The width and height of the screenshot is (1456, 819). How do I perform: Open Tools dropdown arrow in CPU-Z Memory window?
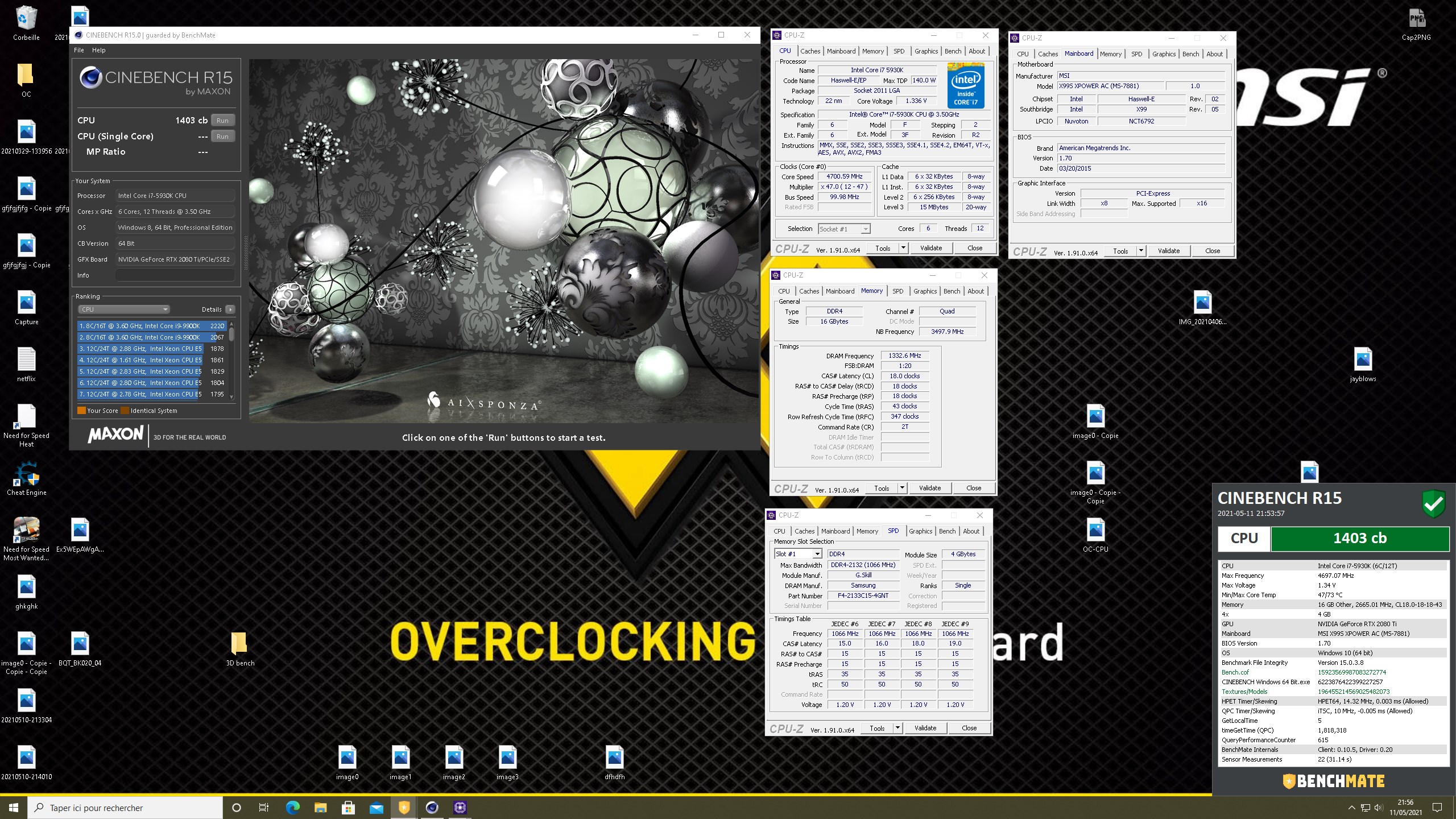click(901, 488)
